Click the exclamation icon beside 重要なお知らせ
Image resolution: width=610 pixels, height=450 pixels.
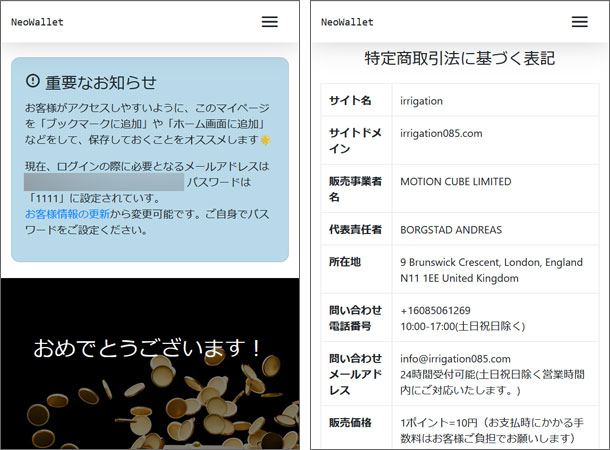(x=33, y=81)
